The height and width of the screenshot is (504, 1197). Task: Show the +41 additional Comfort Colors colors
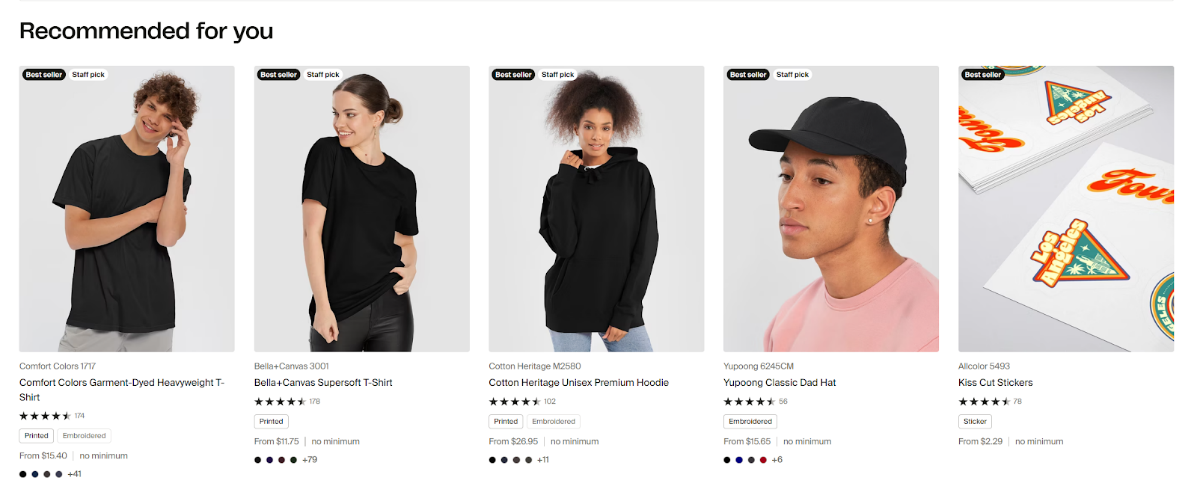(74, 474)
